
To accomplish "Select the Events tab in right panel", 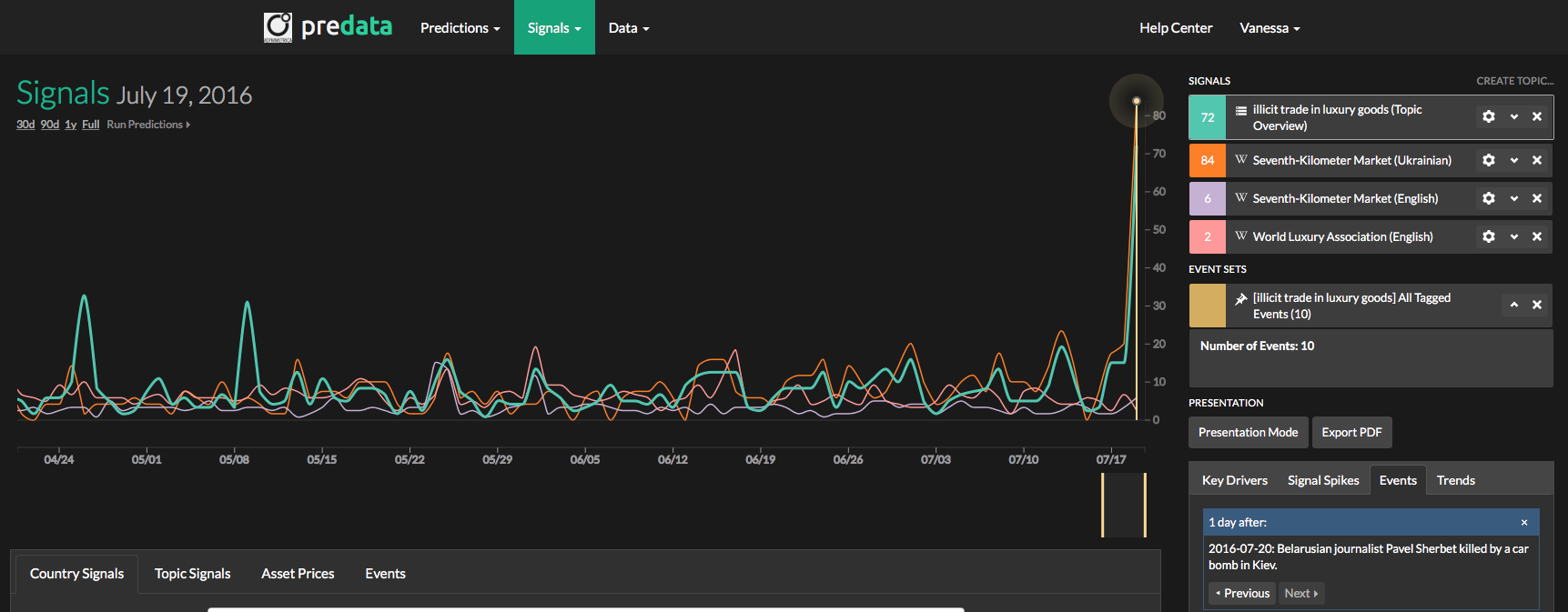I will pyautogui.click(x=1398, y=480).
